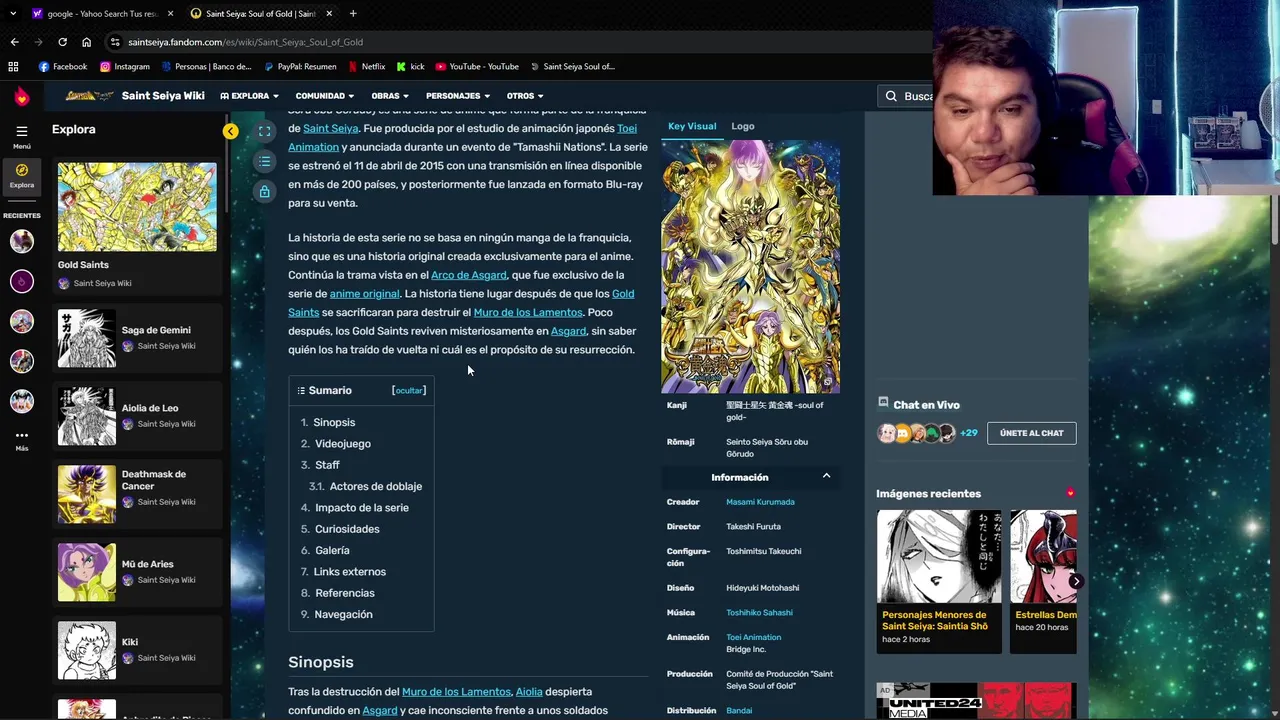Open Deathmask de Cancer sidebar card
This screenshot has height=720, width=1280.
[x=137, y=494]
